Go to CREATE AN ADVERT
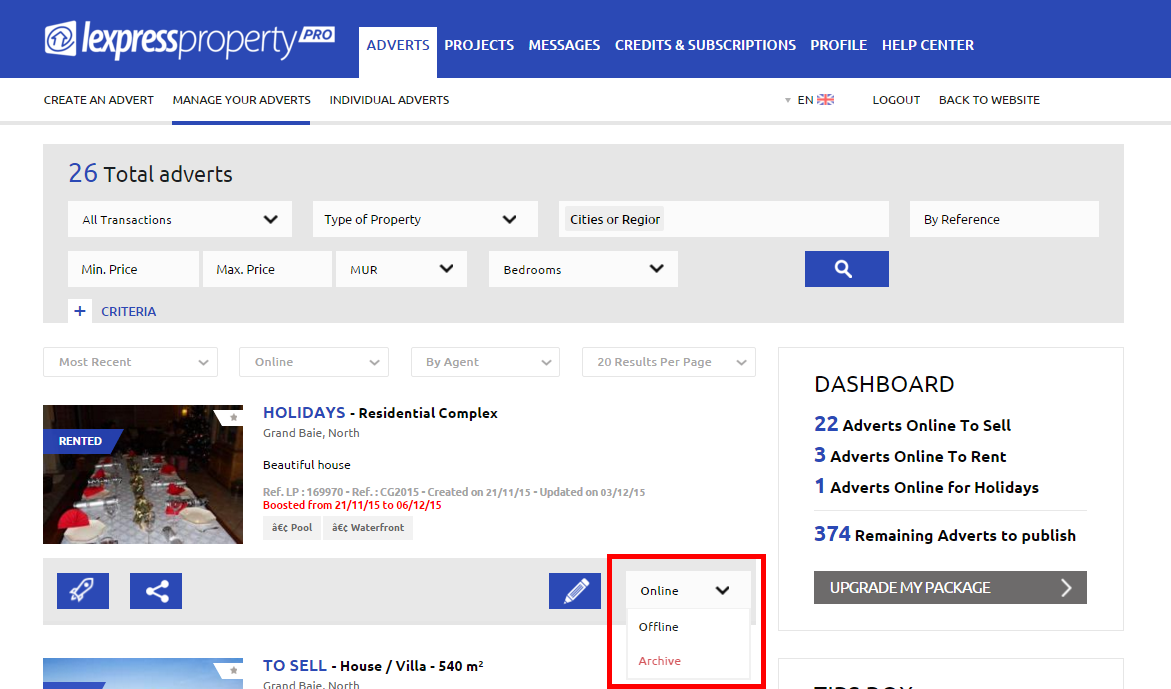Screen dimensions: 1171x689 (99, 100)
